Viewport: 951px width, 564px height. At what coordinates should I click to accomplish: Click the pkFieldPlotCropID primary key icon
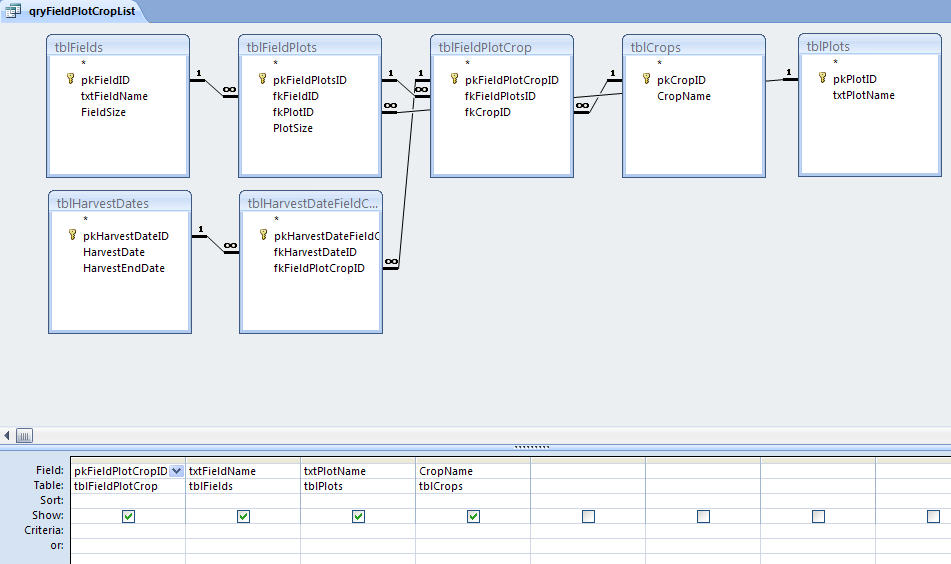pos(454,79)
